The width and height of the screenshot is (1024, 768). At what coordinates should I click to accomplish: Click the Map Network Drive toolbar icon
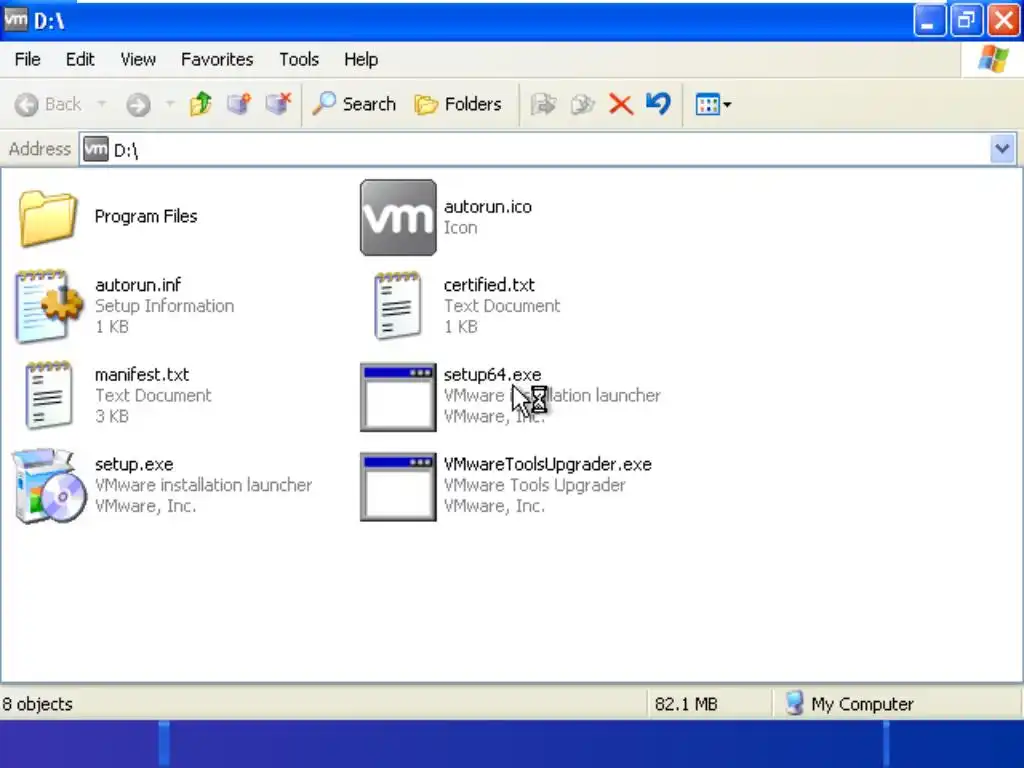point(239,104)
